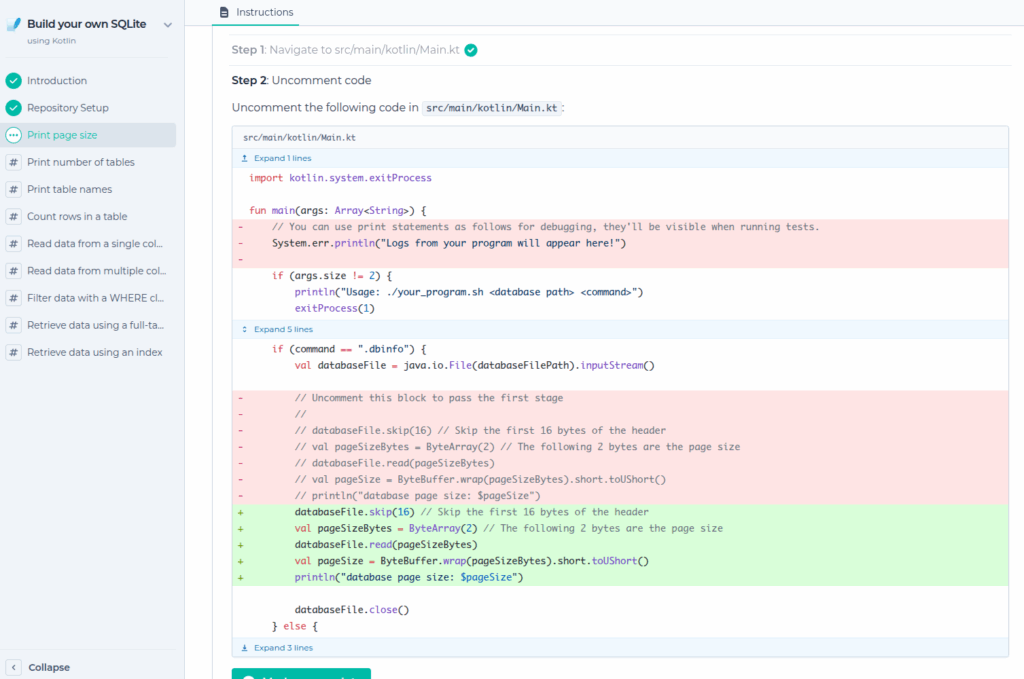Expand 5 lines in middle of diff
Image resolution: width=1024 pixels, height=679 pixels.
coord(283,330)
